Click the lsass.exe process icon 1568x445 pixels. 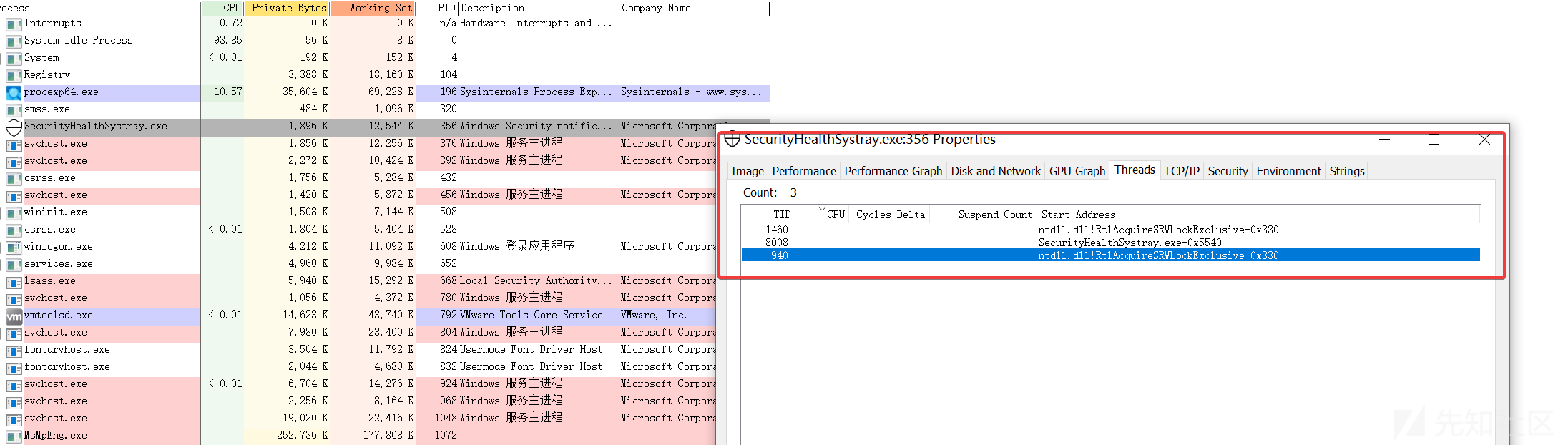pyautogui.click(x=14, y=282)
